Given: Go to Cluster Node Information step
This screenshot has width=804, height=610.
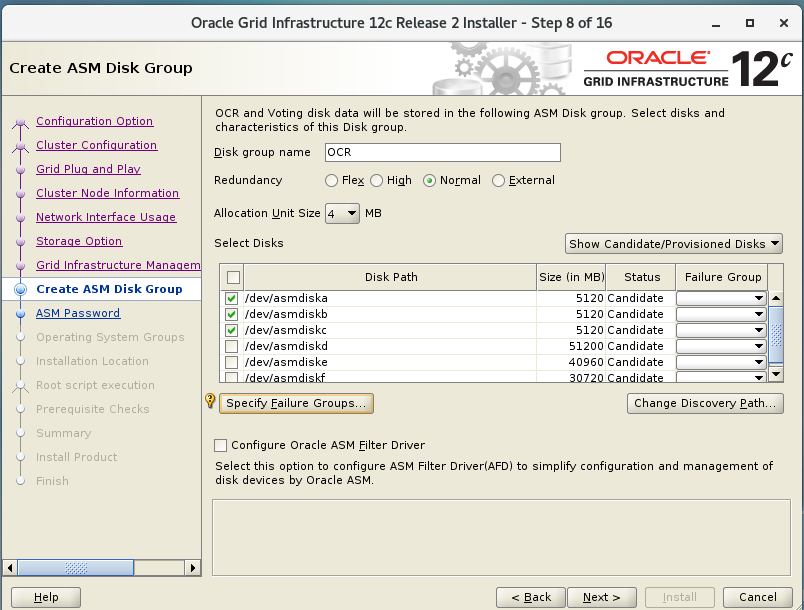Looking at the screenshot, I should [x=107, y=193].
